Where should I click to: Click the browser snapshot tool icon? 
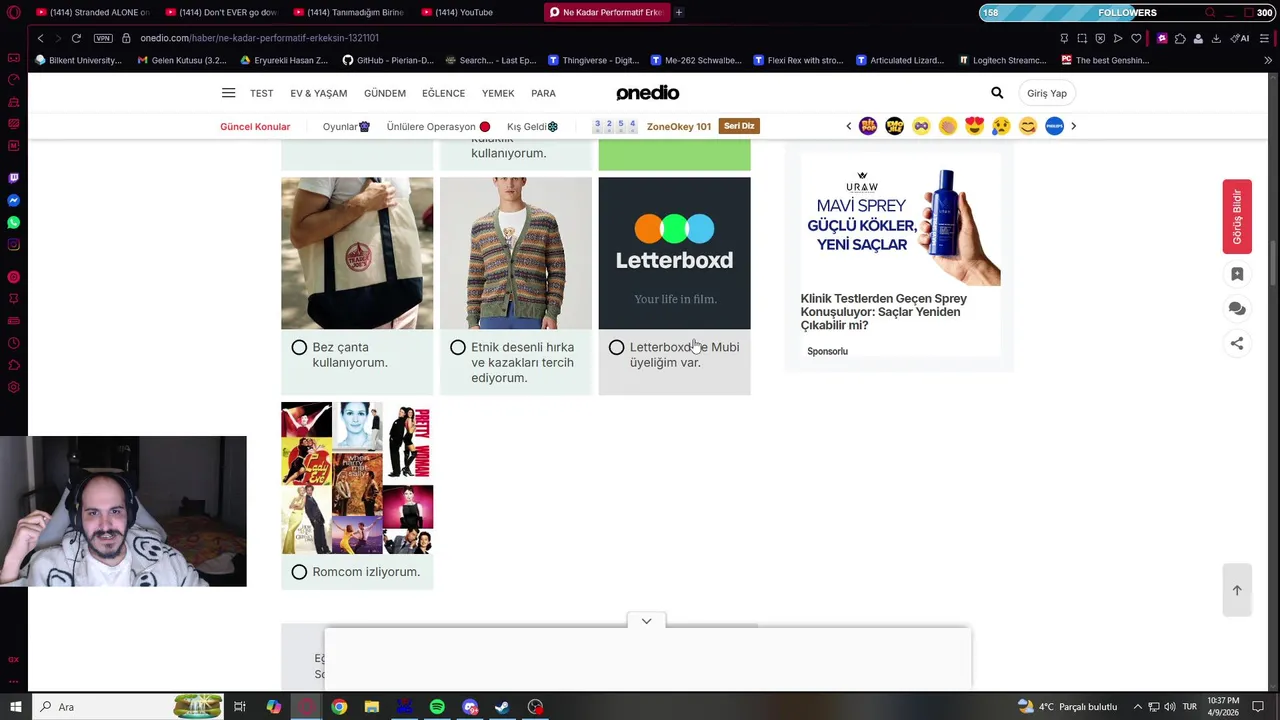point(1082,38)
